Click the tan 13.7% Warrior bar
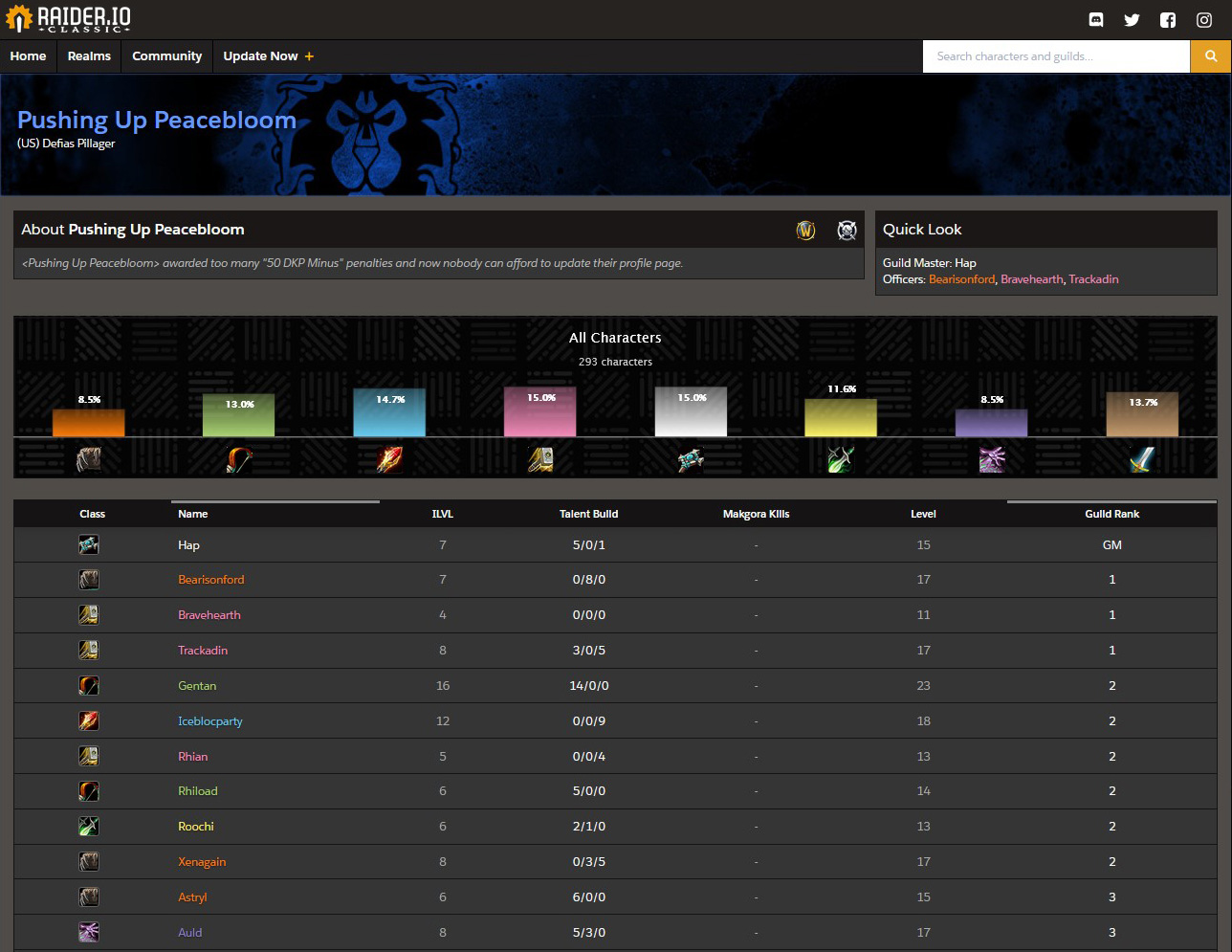1232x952 pixels. point(1142,414)
